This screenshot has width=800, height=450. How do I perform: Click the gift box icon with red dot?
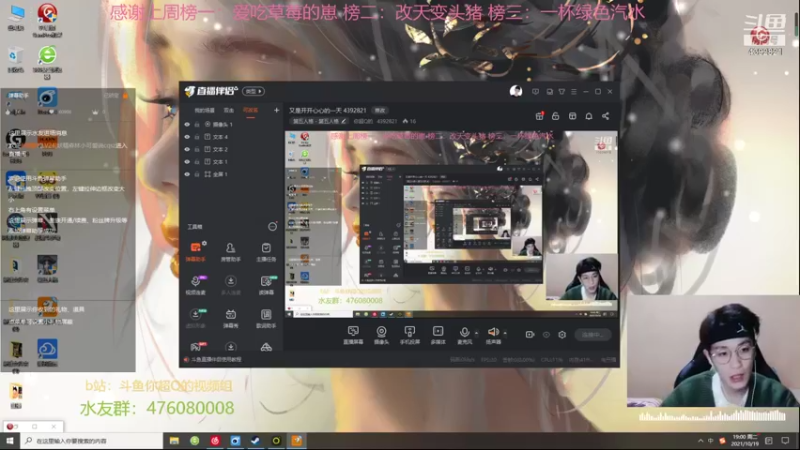[x=539, y=116]
